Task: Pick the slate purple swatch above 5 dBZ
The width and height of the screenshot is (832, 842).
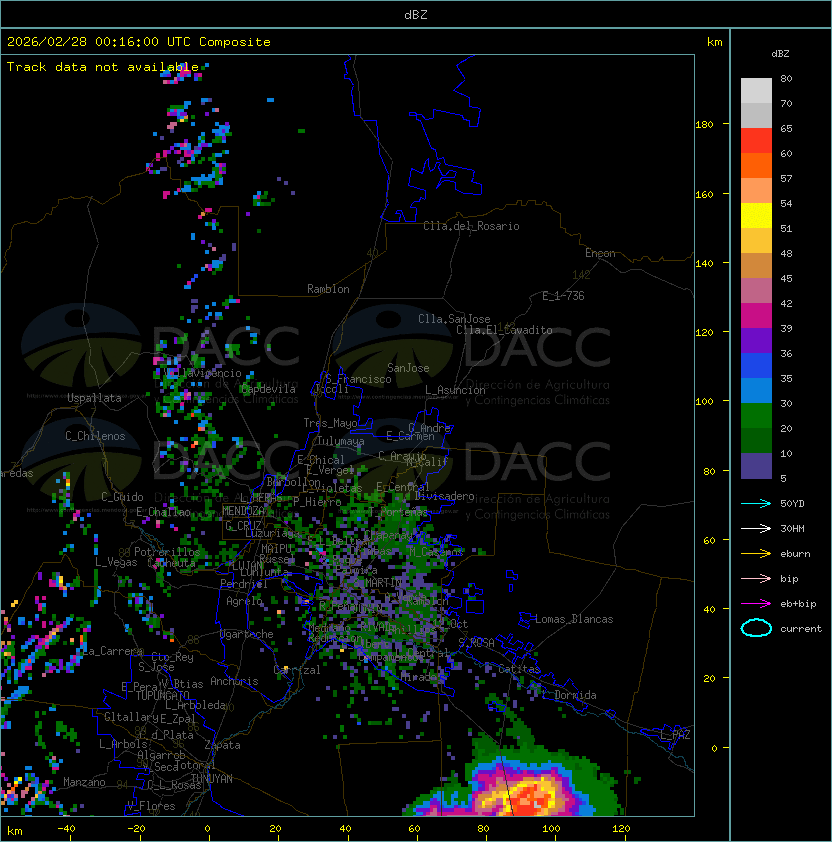Action: 756,466
